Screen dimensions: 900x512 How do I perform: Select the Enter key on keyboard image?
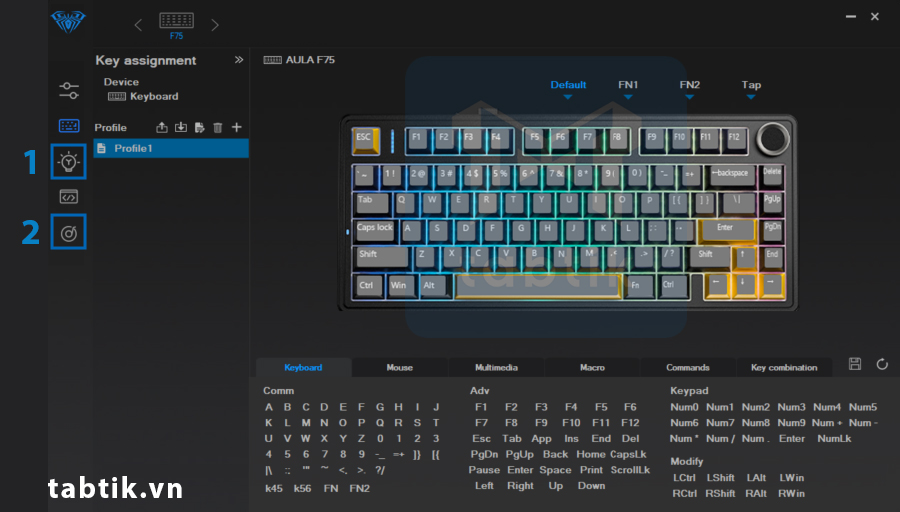[726, 231]
